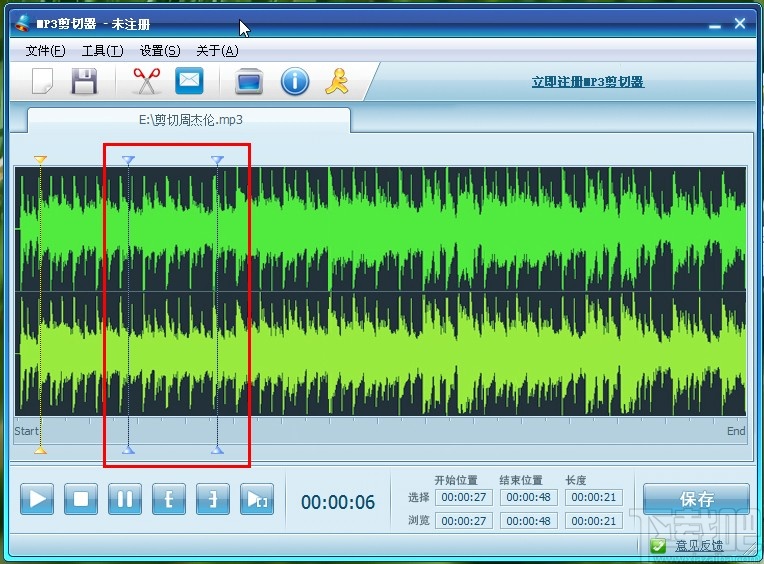Click the left blue selection start marker on top
The height and width of the screenshot is (564, 764).
point(128,159)
